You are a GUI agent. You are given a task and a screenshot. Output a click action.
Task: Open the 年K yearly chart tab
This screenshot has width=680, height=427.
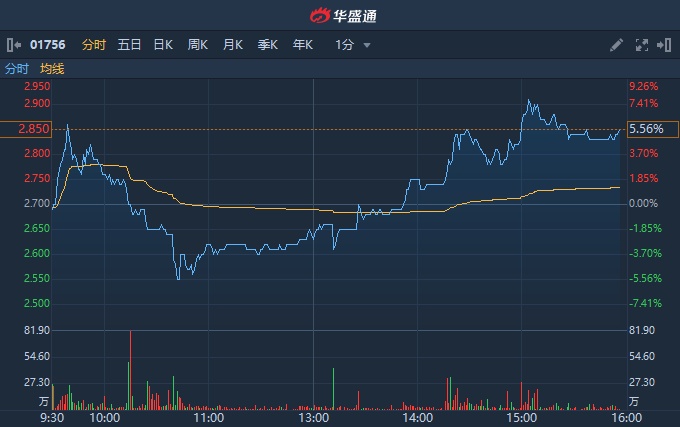click(x=302, y=45)
